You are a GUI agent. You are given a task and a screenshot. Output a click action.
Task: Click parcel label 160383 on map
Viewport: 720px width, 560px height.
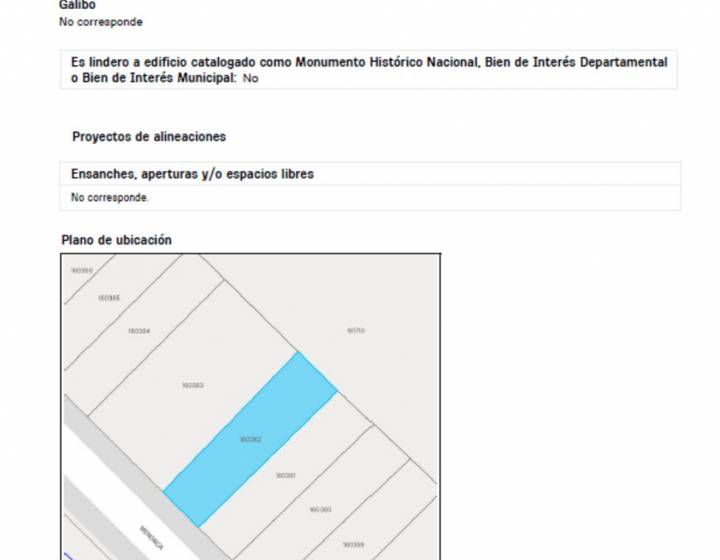point(193,385)
